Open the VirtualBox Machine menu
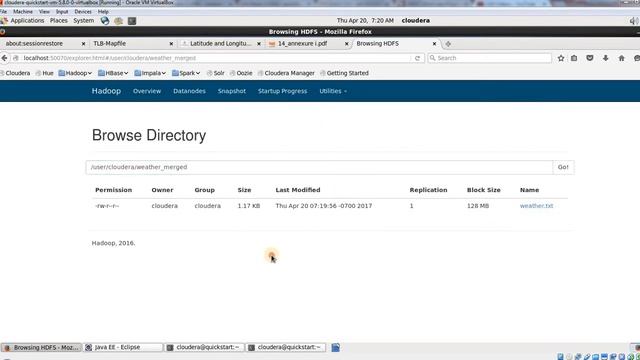The image size is (640, 360). pyautogui.click(x=22, y=12)
